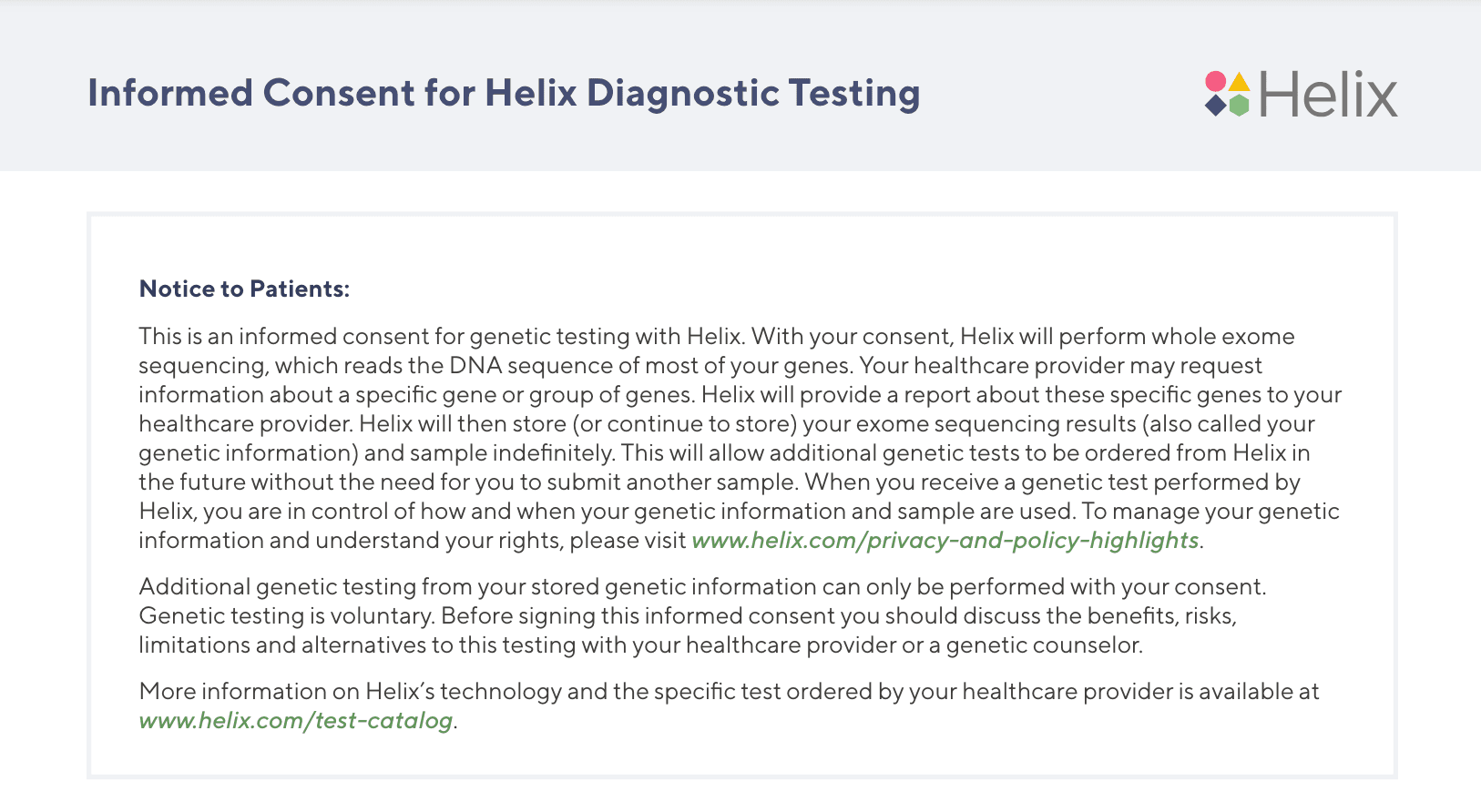Click the green hexagon in Helix logo
The image size is (1481, 812).
point(1239,106)
